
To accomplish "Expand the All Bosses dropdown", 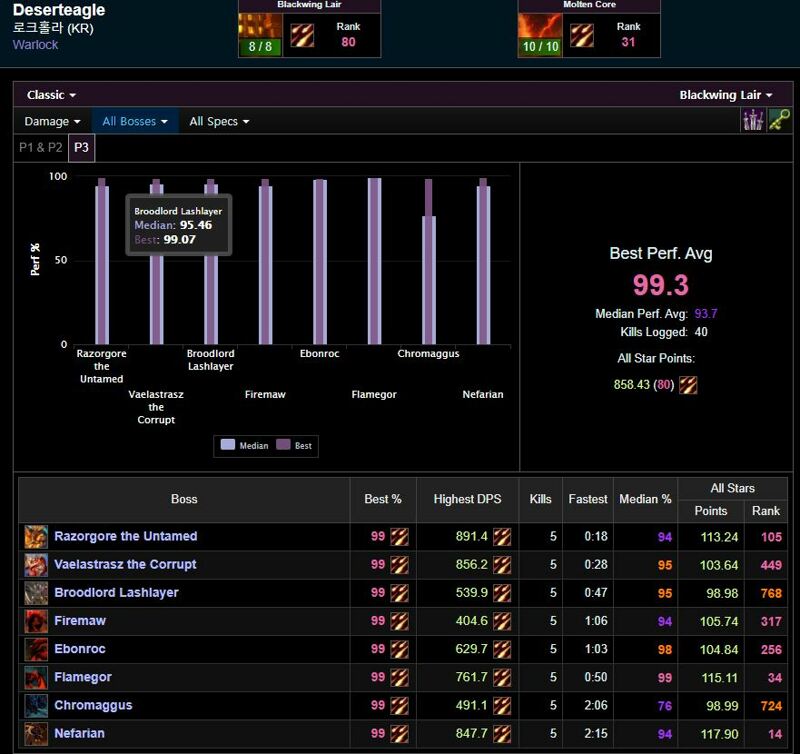I will pos(135,121).
